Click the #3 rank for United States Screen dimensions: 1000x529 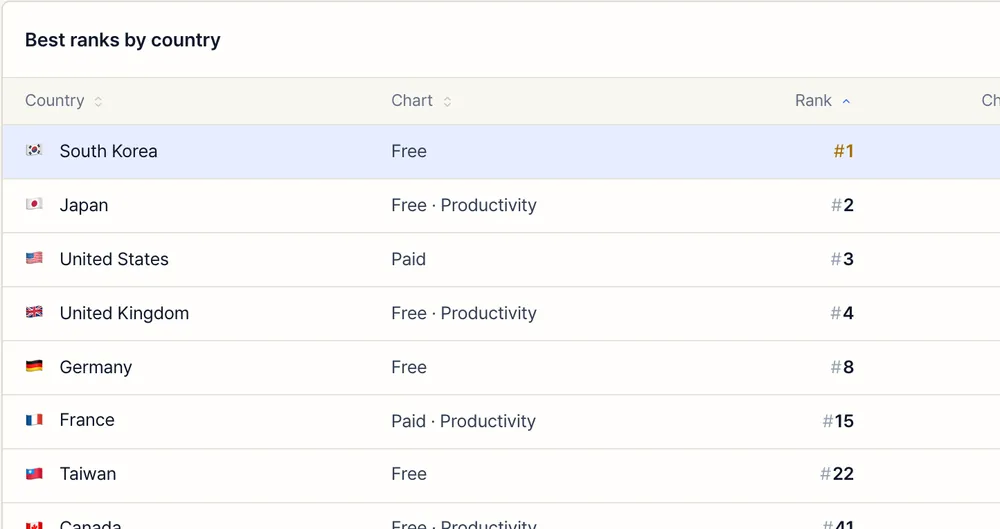(x=842, y=259)
